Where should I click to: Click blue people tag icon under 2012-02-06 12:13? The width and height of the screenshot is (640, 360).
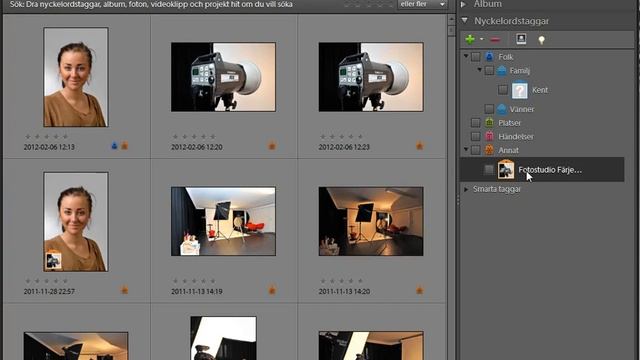click(114, 146)
